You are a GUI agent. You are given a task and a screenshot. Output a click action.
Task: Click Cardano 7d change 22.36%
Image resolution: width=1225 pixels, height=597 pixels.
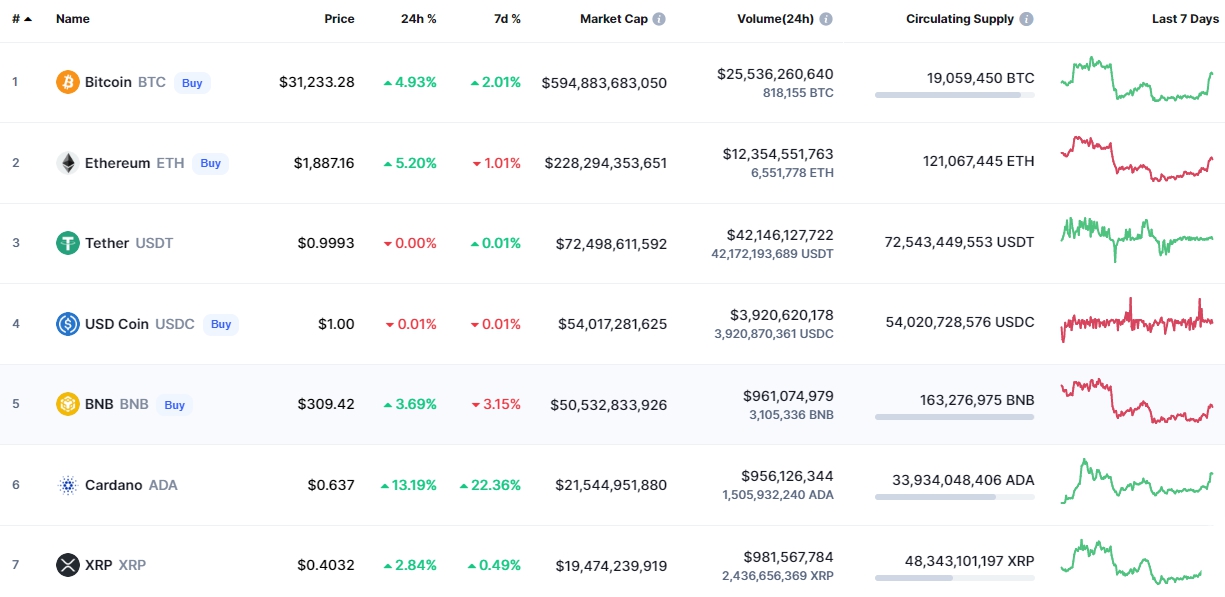pos(490,485)
